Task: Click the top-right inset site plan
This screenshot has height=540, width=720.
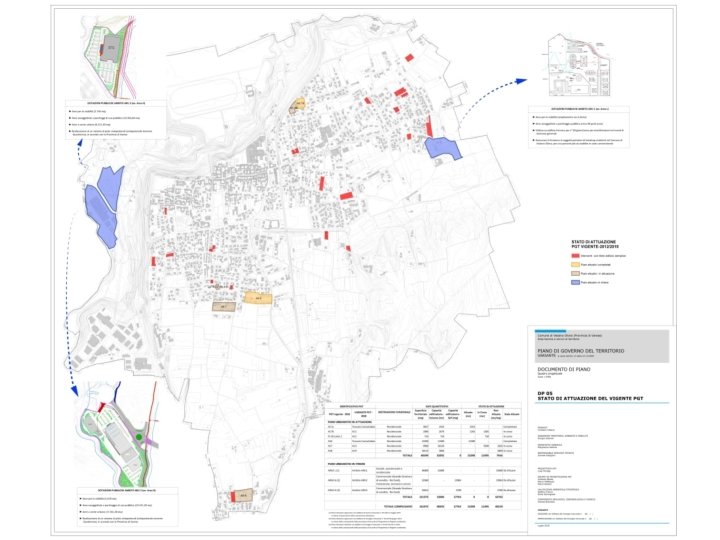Action: coord(579,65)
